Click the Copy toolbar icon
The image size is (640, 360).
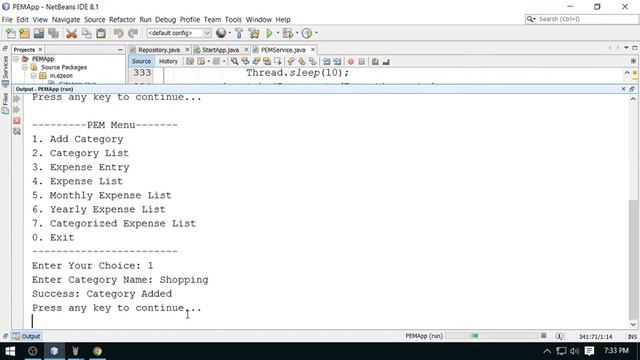click(87, 33)
